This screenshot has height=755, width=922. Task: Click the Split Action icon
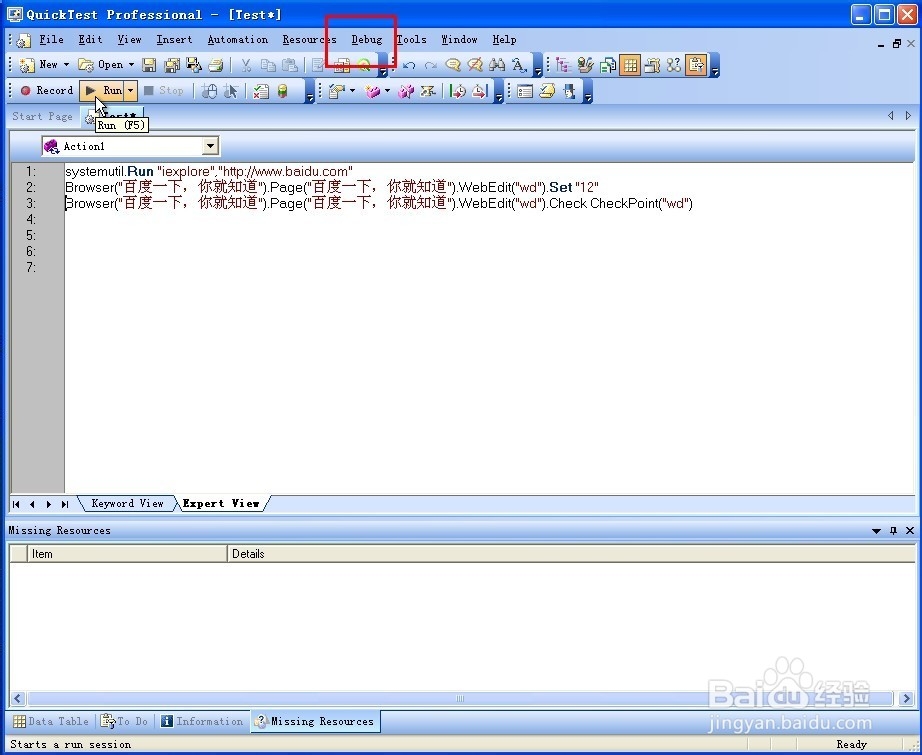click(406, 91)
